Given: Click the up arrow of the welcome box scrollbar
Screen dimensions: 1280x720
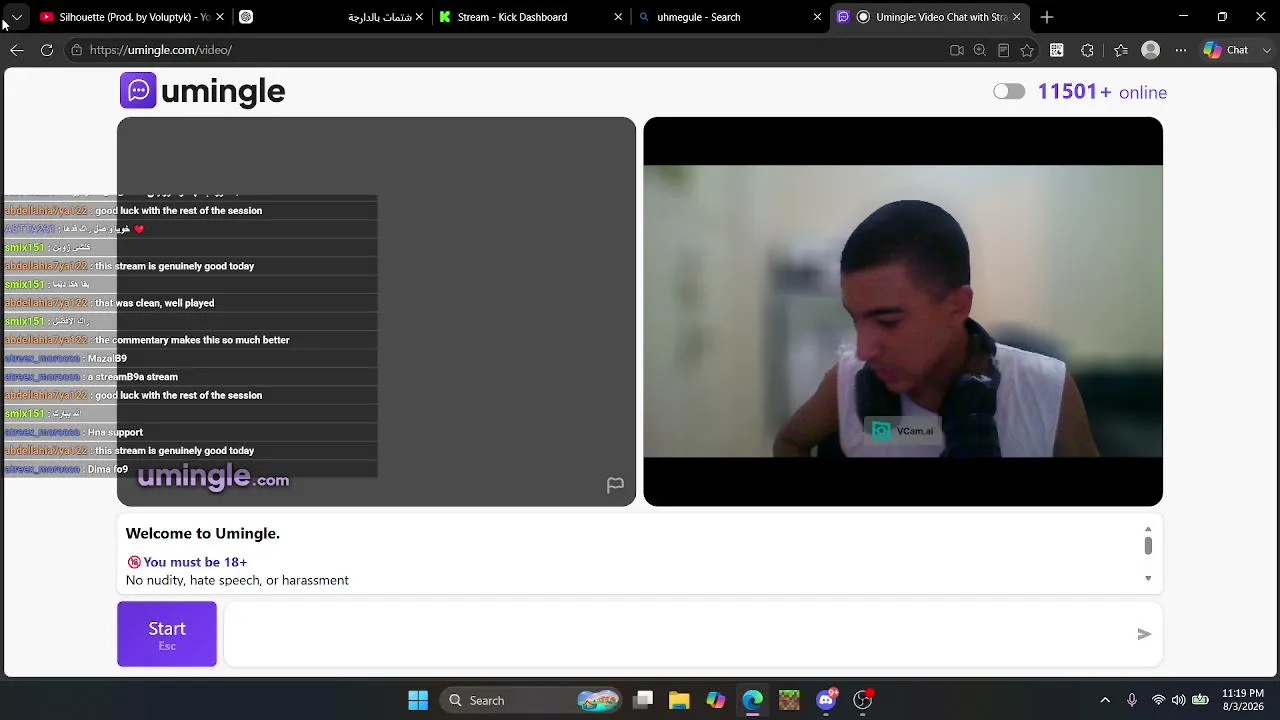Looking at the screenshot, I should pos(1148,529).
